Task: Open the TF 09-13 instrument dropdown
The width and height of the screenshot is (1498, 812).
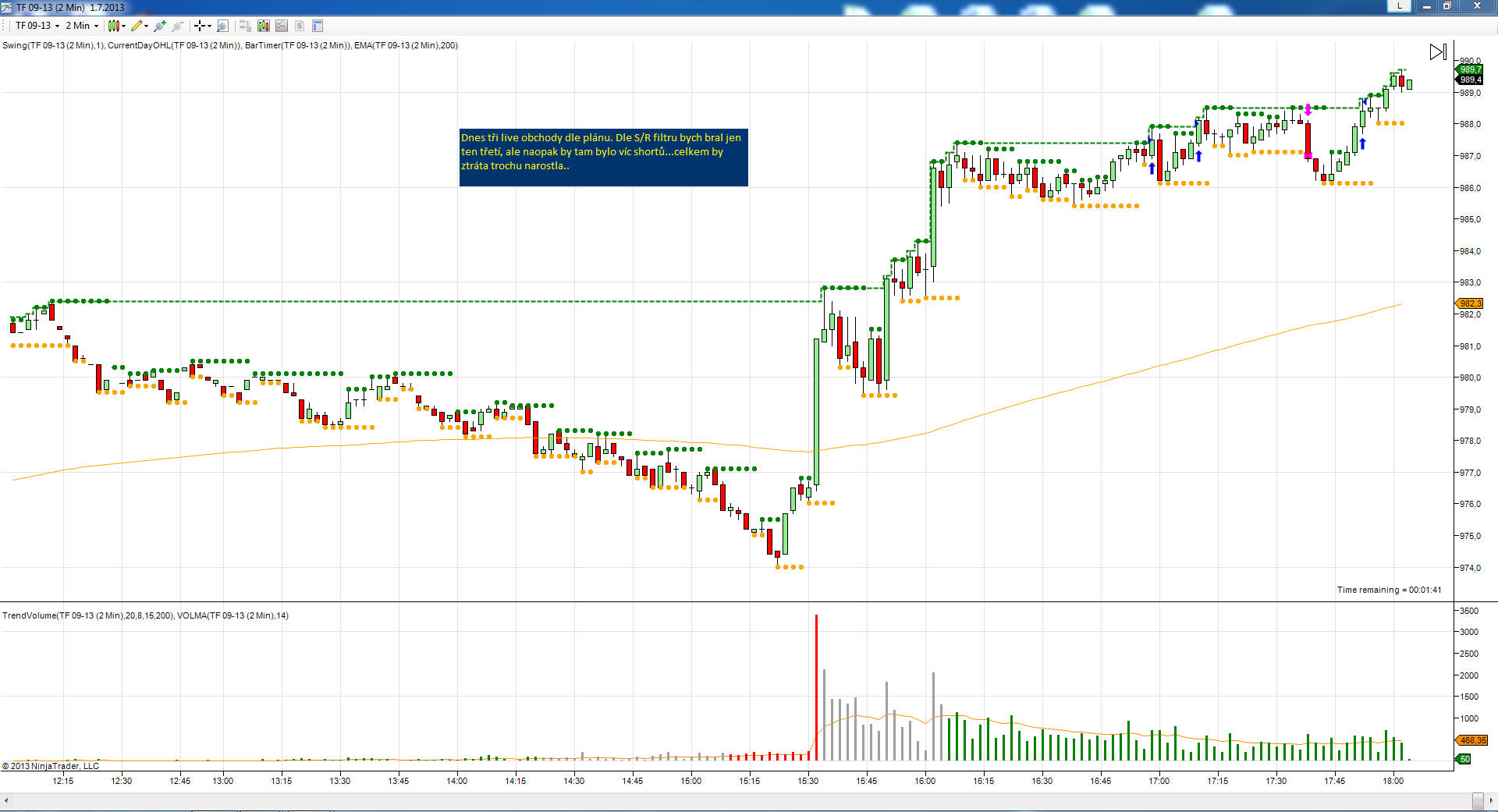Action: [x=37, y=26]
